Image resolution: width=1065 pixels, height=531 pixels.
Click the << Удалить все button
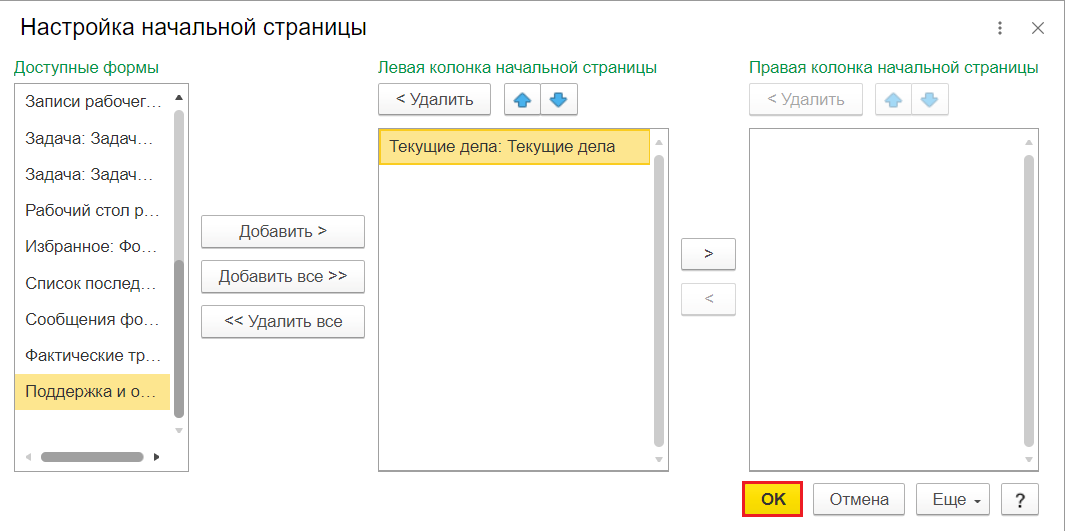point(283,321)
